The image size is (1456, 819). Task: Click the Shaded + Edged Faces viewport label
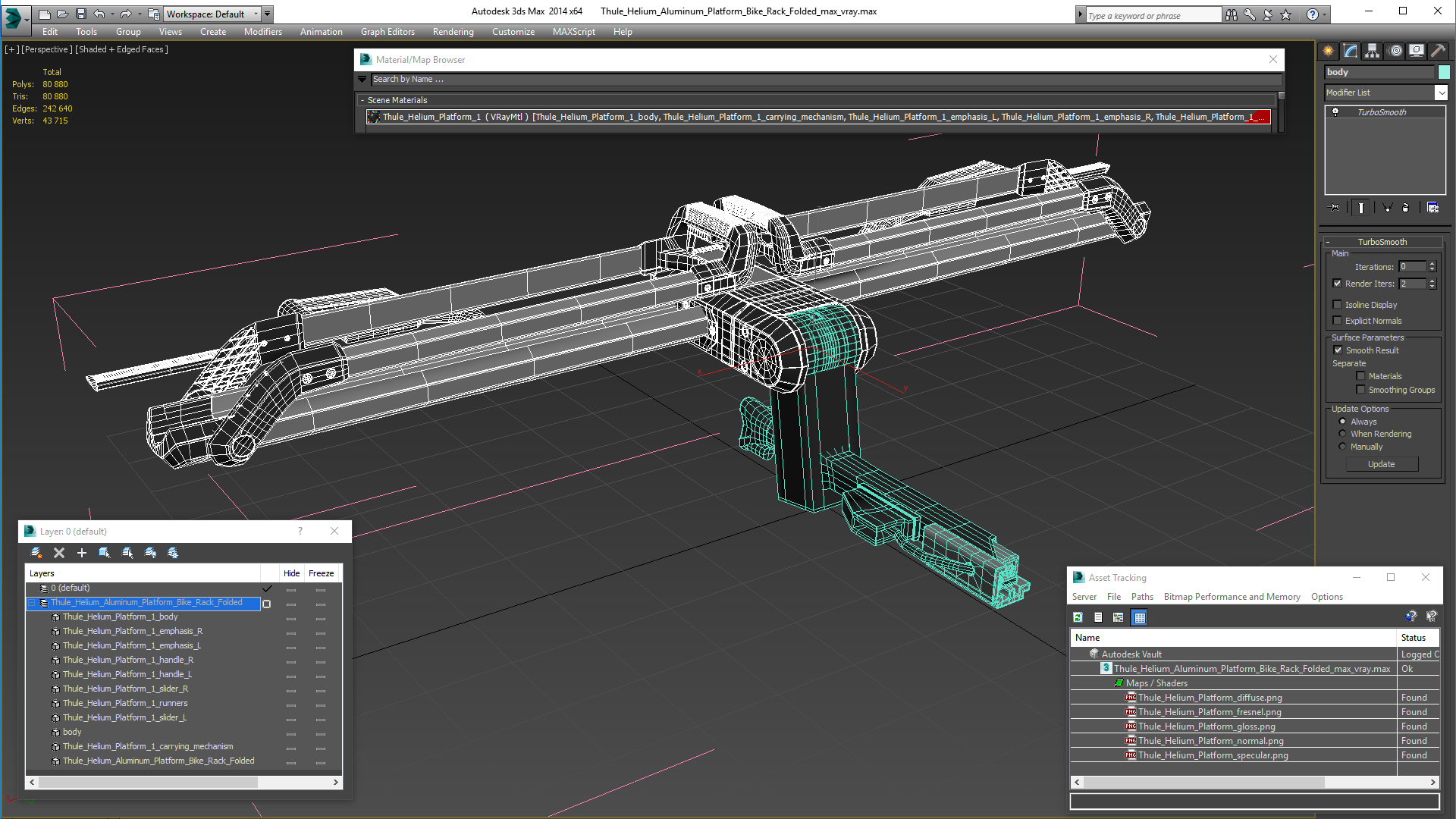tap(121, 49)
